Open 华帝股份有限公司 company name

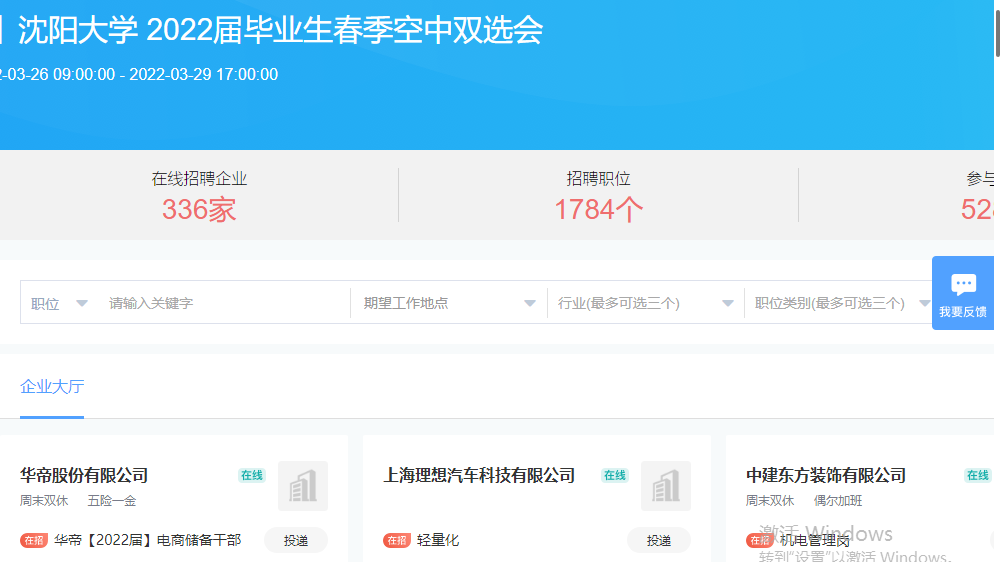tap(84, 476)
